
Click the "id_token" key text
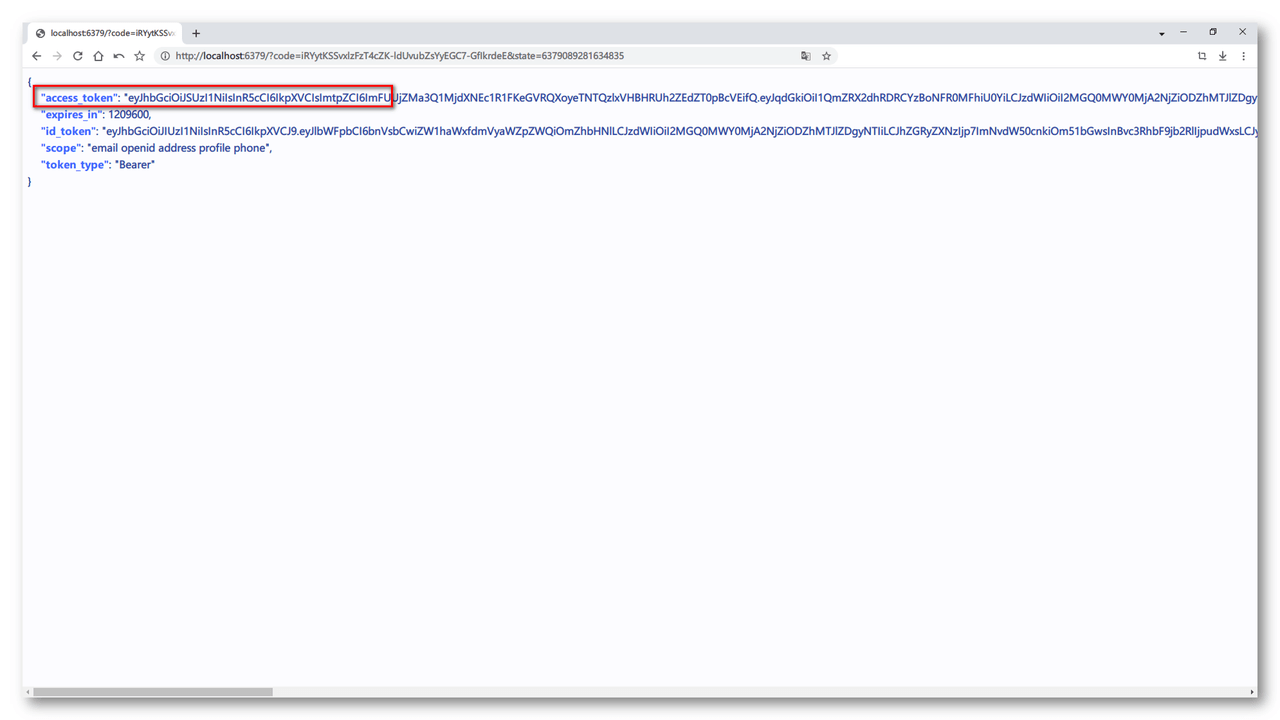(68, 131)
